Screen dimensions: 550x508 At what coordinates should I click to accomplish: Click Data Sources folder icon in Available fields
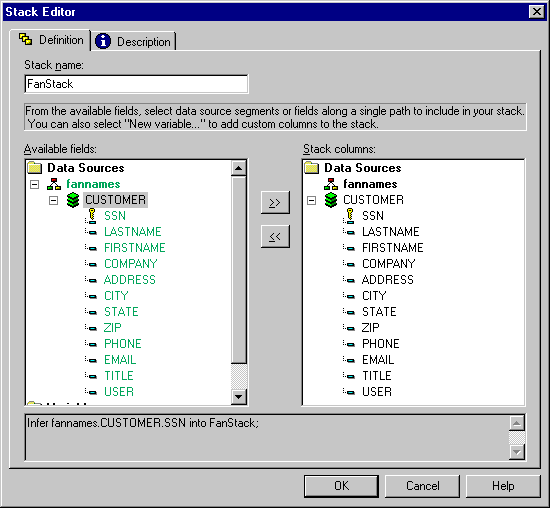tap(35, 168)
